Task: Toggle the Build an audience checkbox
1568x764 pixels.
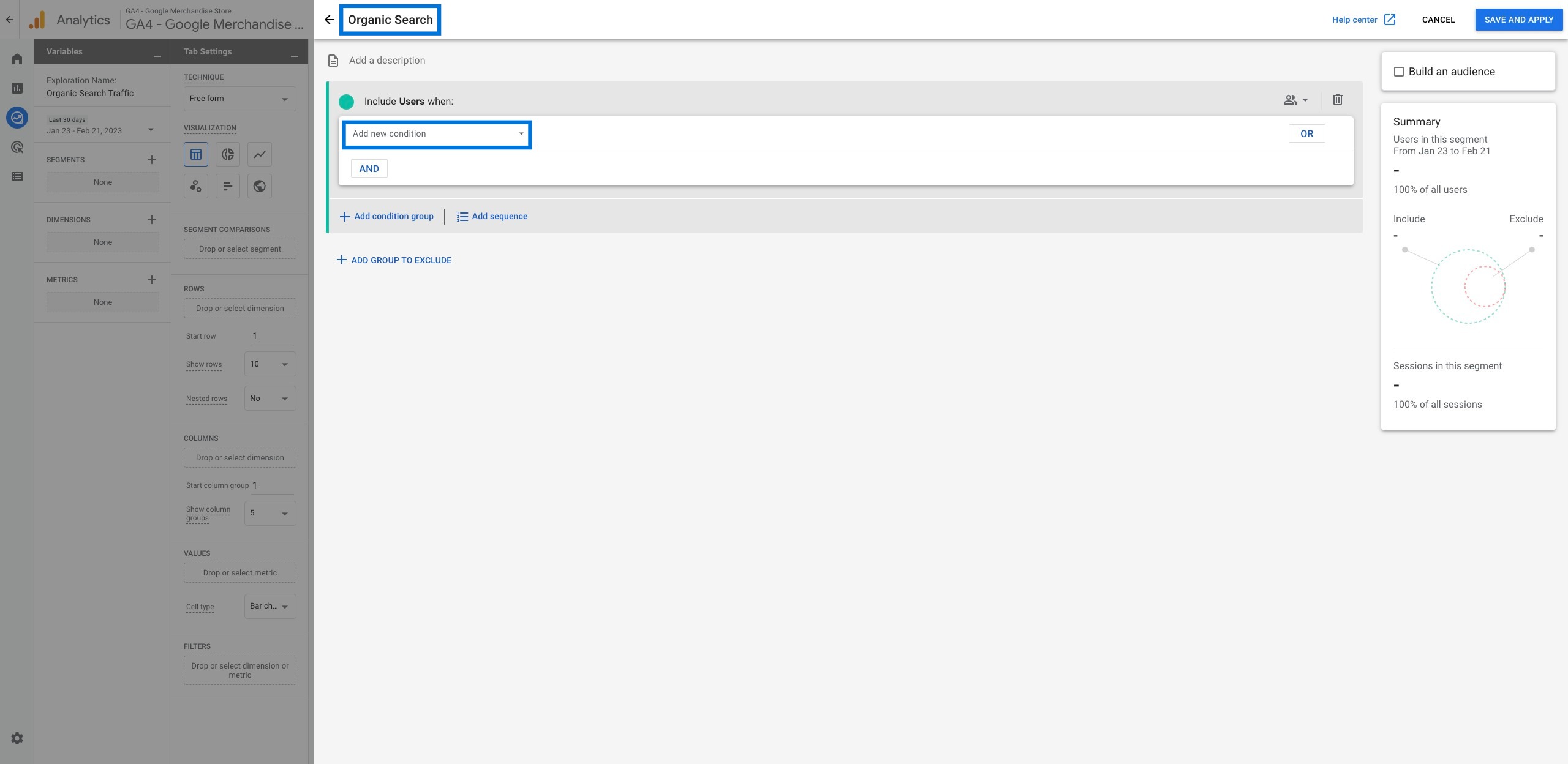Action: pos(1399,72)
